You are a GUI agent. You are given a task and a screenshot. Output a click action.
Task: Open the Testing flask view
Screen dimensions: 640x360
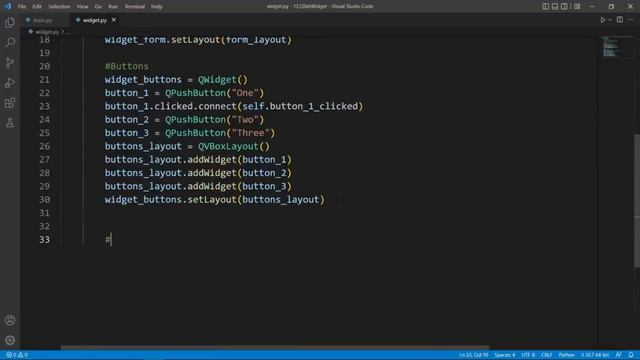pos(10,122)
